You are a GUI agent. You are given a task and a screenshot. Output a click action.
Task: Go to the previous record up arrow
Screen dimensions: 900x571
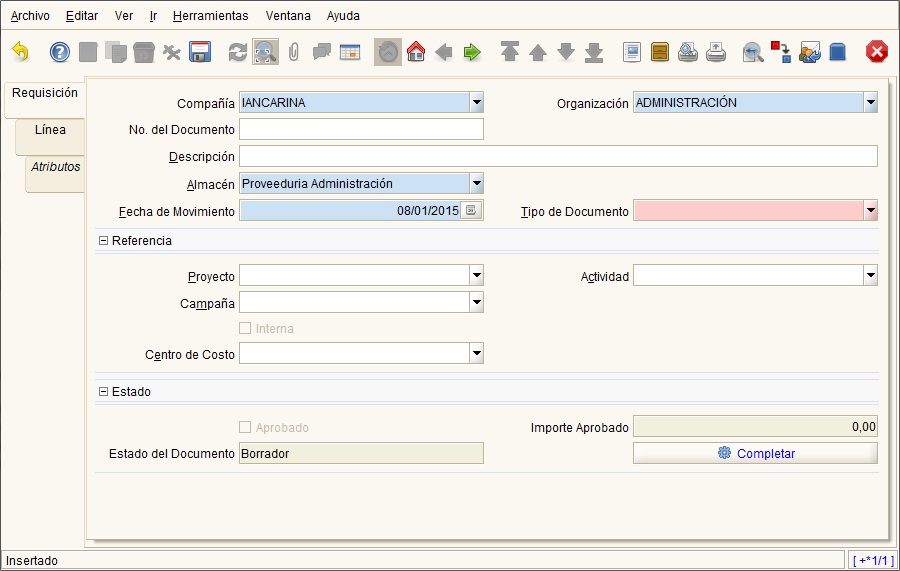(538, 52)
